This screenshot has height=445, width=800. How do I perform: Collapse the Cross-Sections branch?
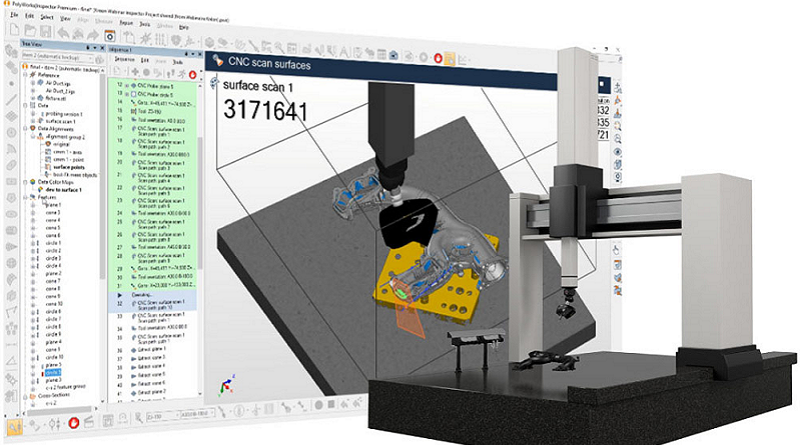click(x=25, y=396)
